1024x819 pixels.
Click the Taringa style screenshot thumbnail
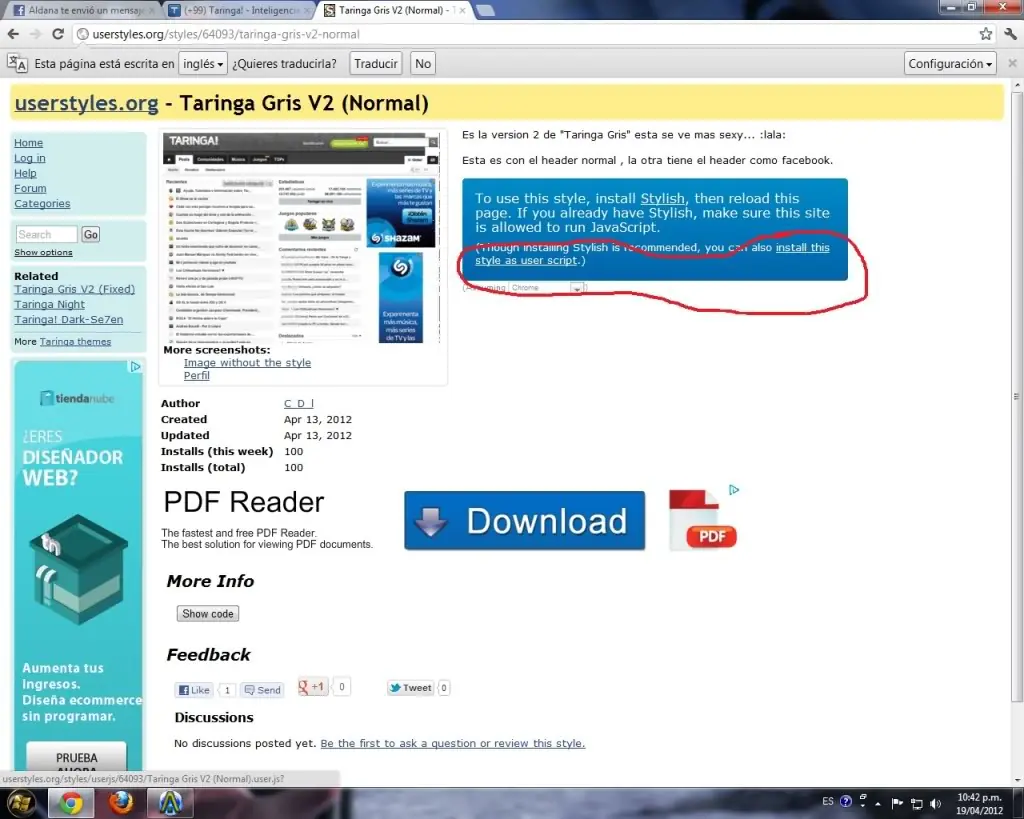tap(301, 238)
